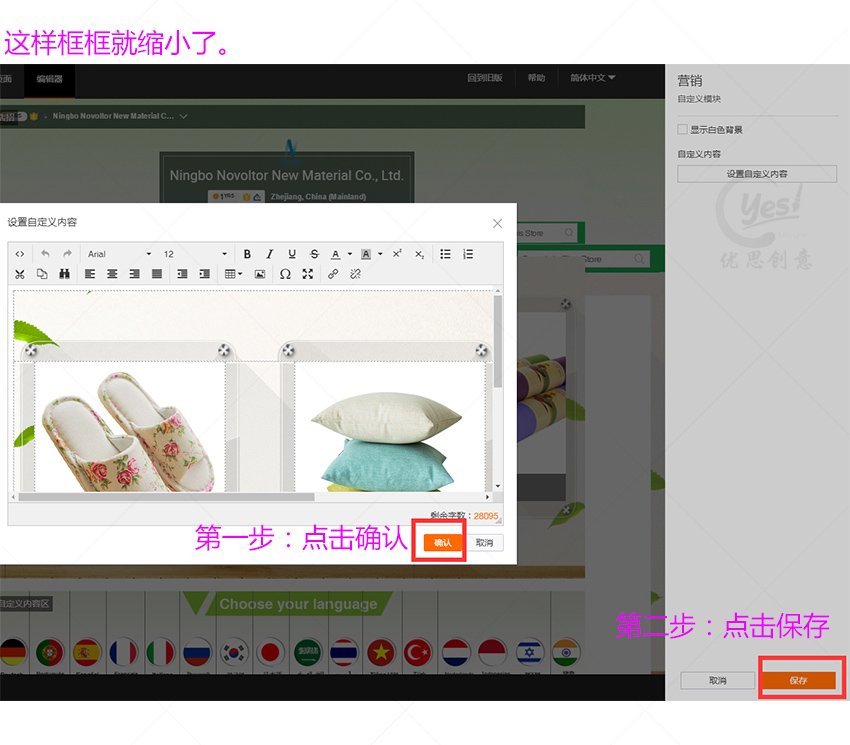850x745 pixels.
Task: Apply underline to the text
Action: (290, 254)
